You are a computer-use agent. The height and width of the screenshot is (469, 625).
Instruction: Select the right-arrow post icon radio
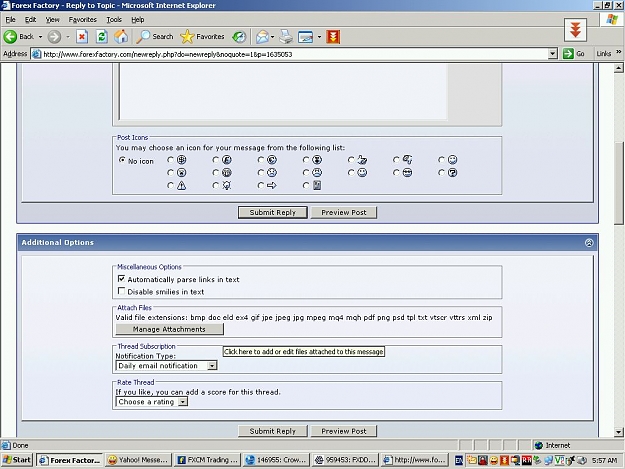click(260, 185)
